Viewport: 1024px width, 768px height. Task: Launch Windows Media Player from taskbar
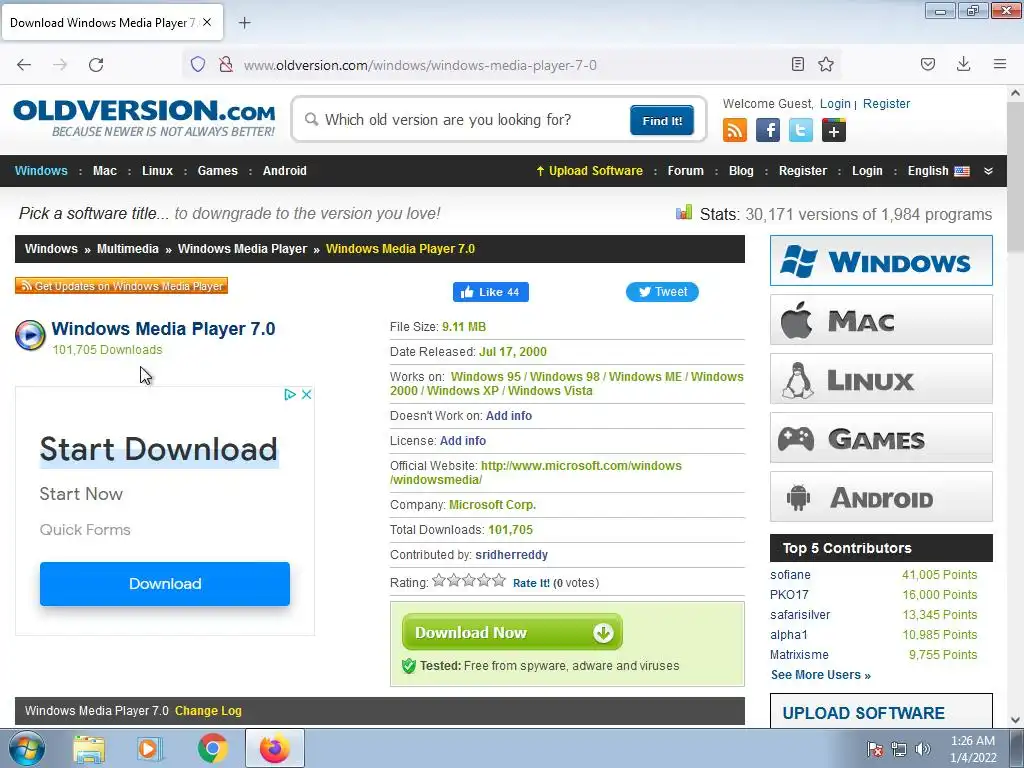click(x=149, y=748)
